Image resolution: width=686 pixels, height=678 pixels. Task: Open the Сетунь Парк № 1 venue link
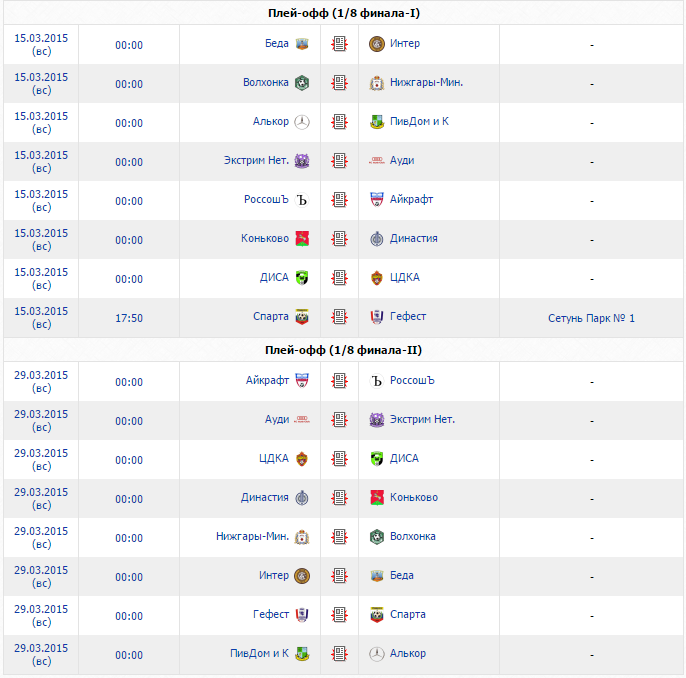click(x=591, y=318)
